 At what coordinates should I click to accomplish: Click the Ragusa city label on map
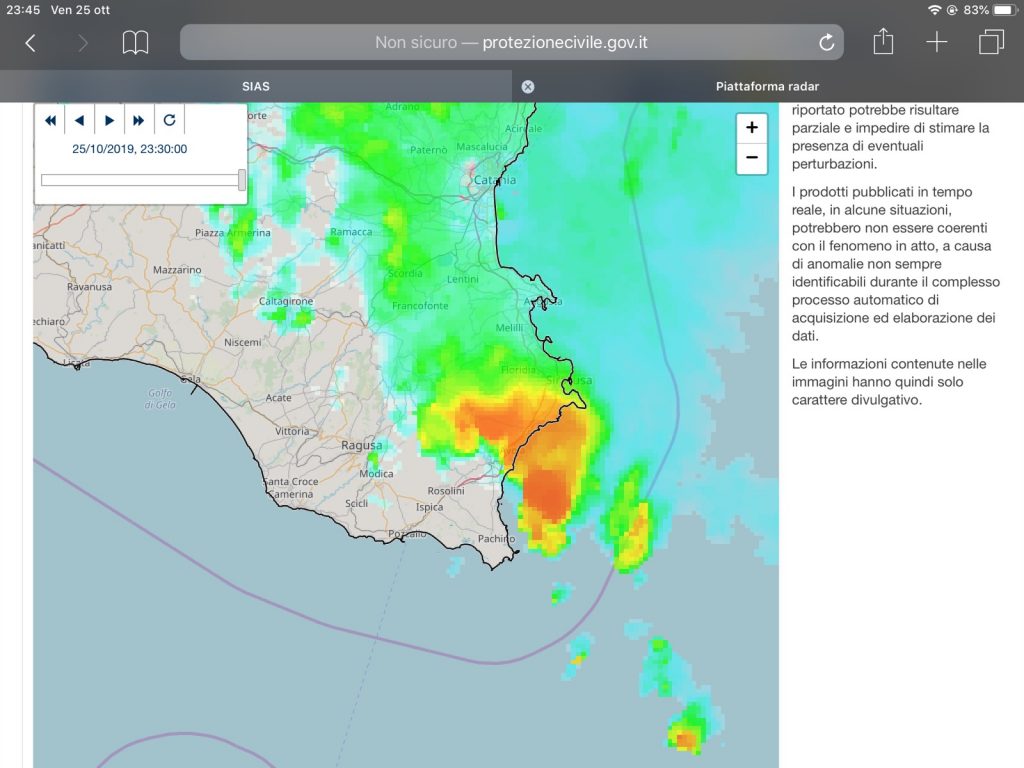[x=361, y=445]
